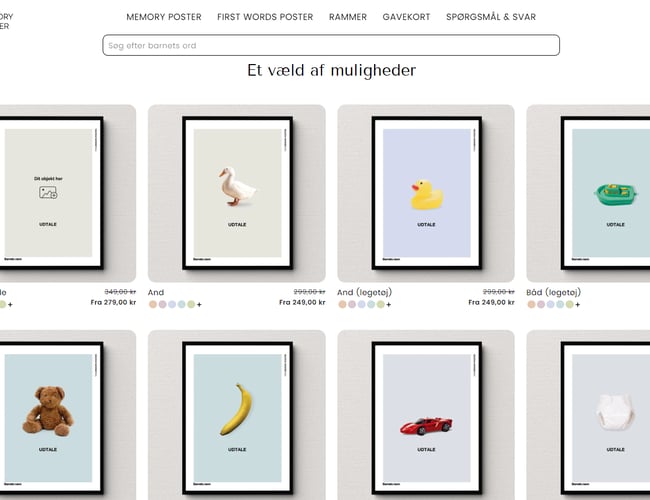
Task: Select the green swatch under And
Action: point(191,304)
